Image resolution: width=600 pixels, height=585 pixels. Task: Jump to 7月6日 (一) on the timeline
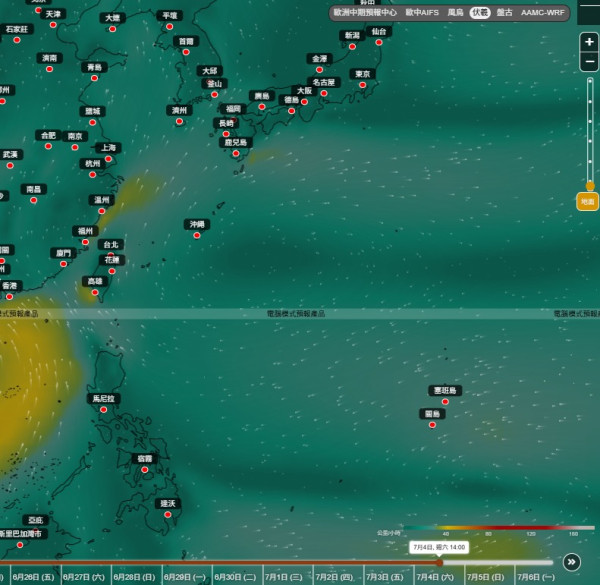536,577
